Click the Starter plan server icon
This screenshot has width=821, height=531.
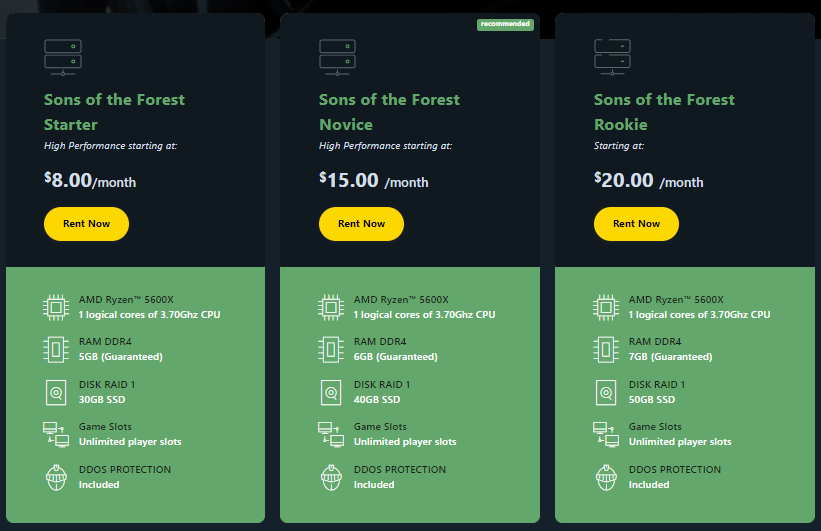(63, 56)
